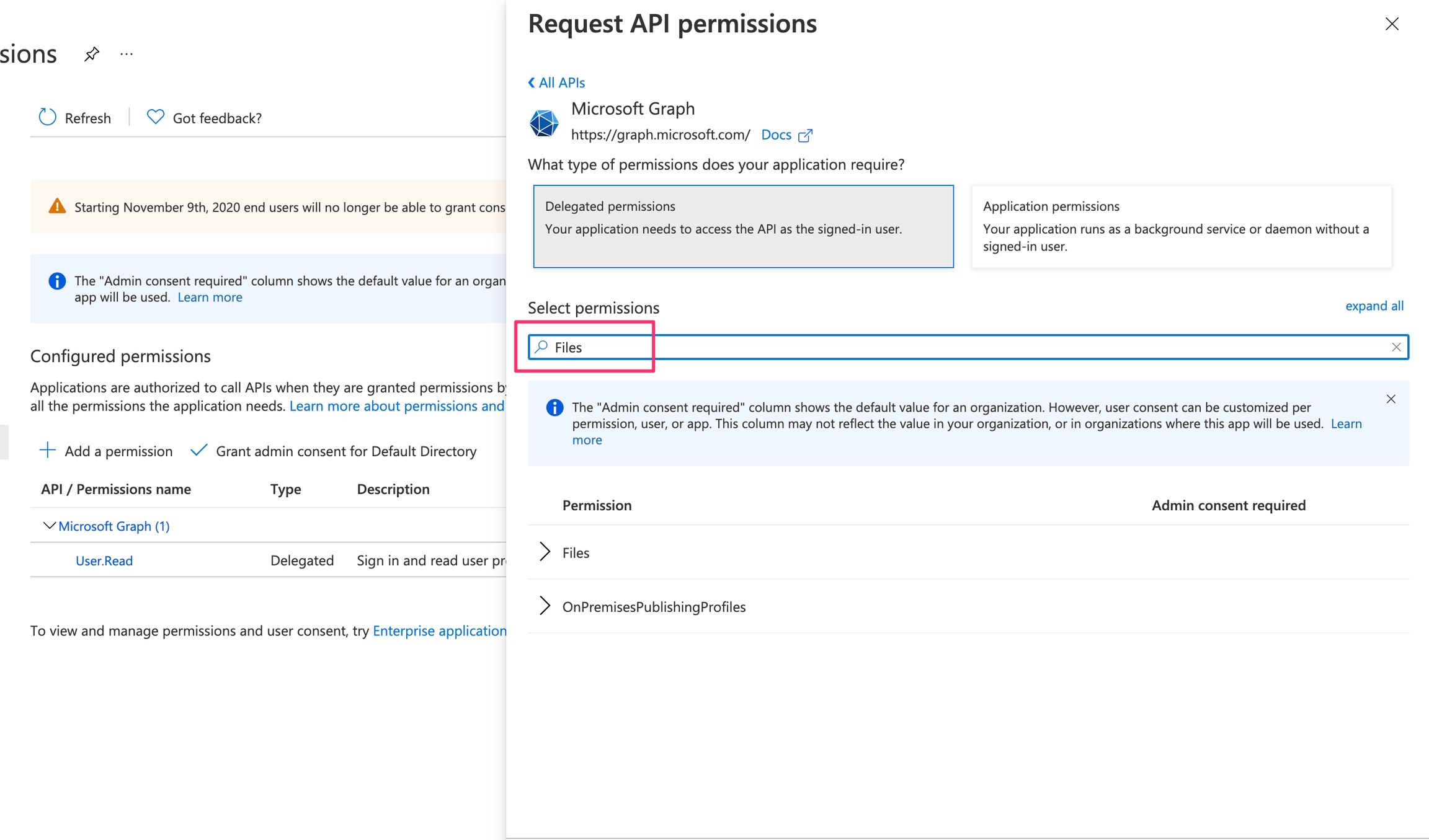Click the pin icon next to the title
1429x840 pixels.
point(92,55)
